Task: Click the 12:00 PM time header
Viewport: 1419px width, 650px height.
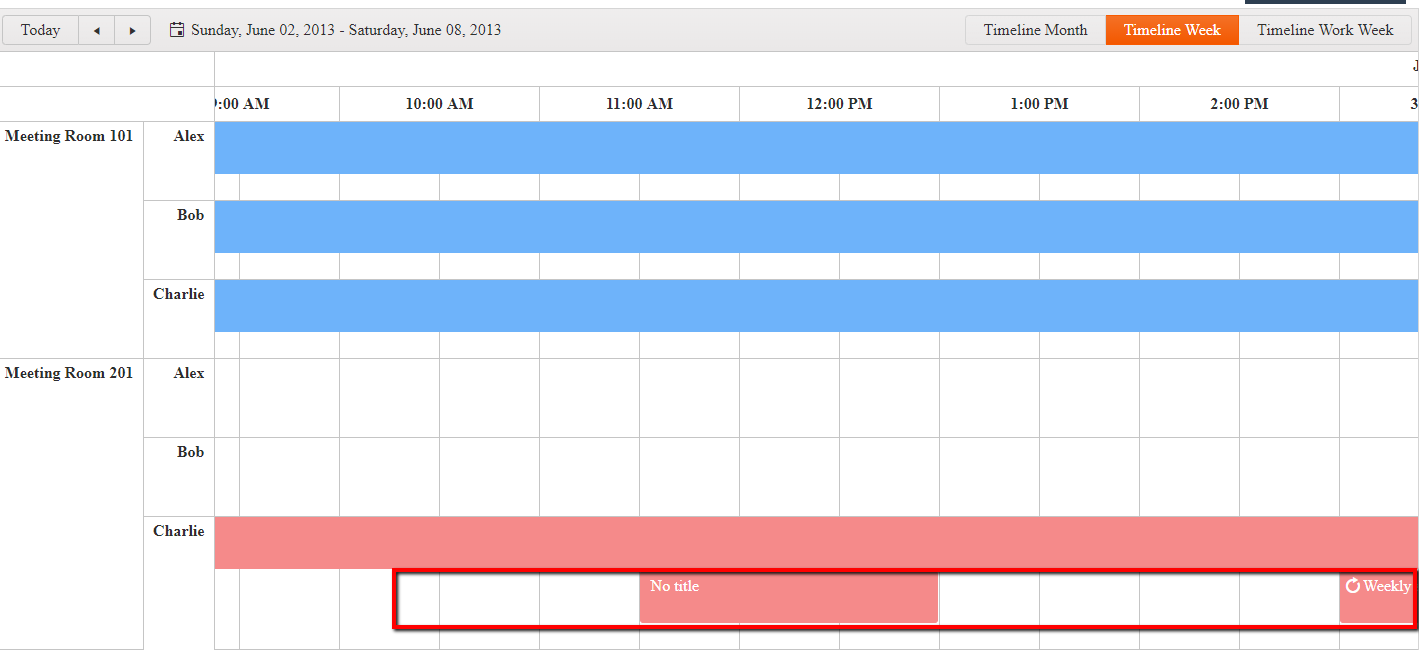Action: point(839,104)
